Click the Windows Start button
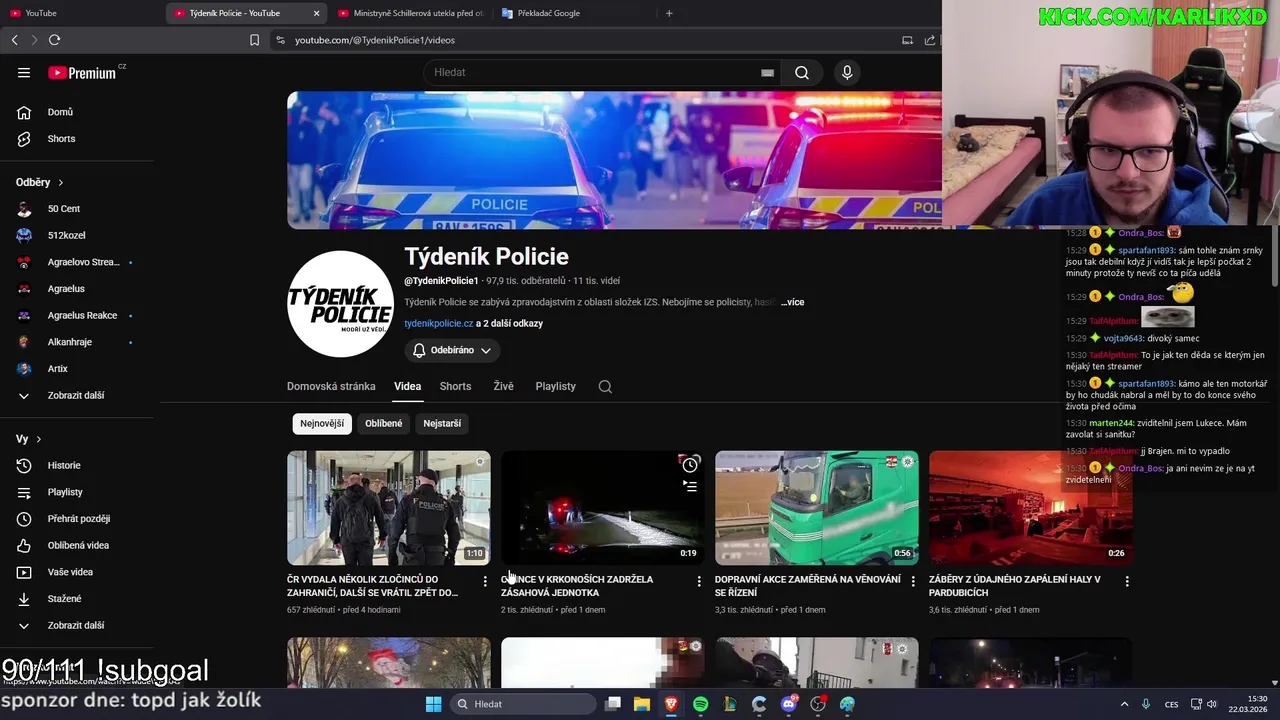This screenshot has width=1280, height=720. (x=433, y=704)
